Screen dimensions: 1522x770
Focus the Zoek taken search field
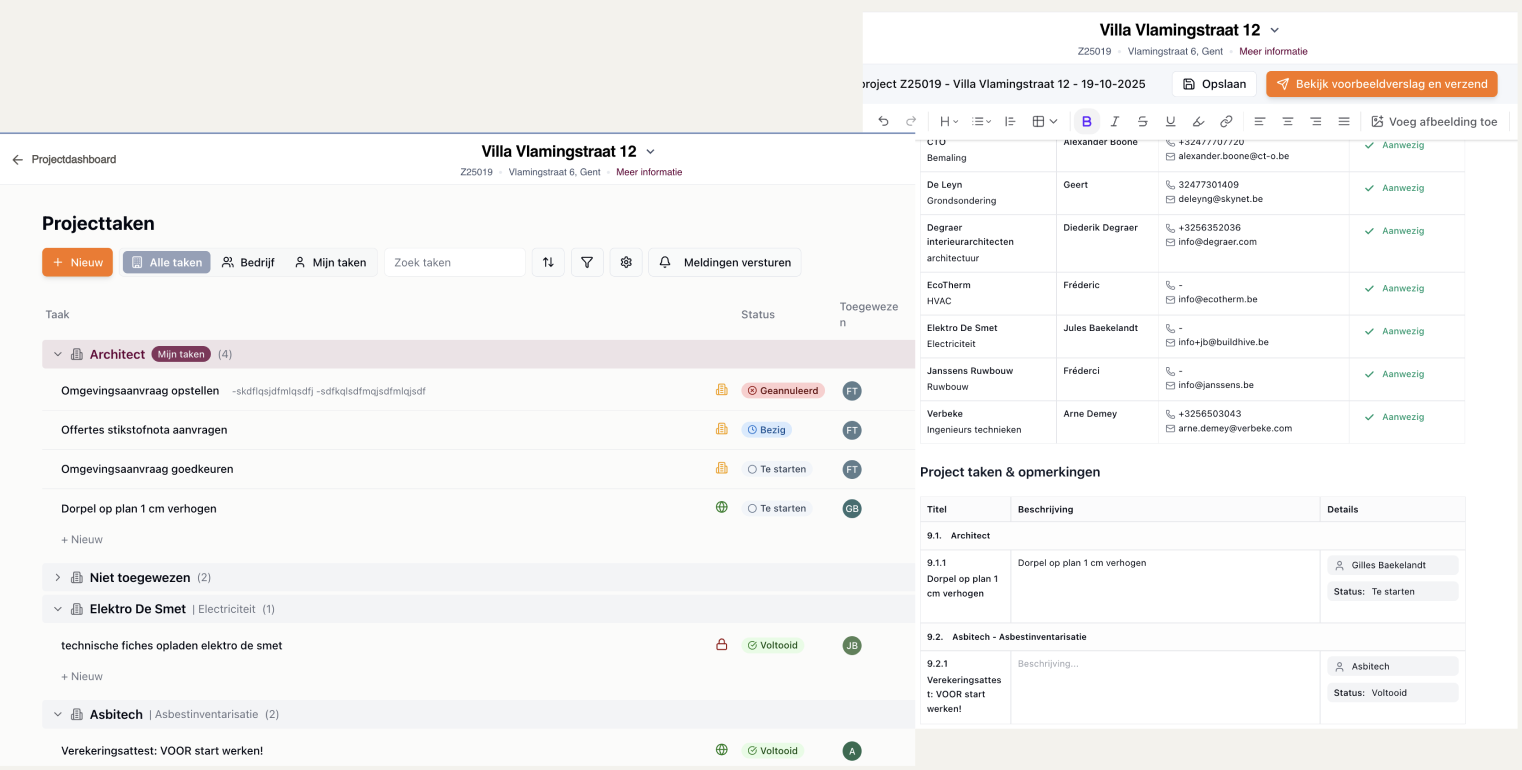pos(455,263)
